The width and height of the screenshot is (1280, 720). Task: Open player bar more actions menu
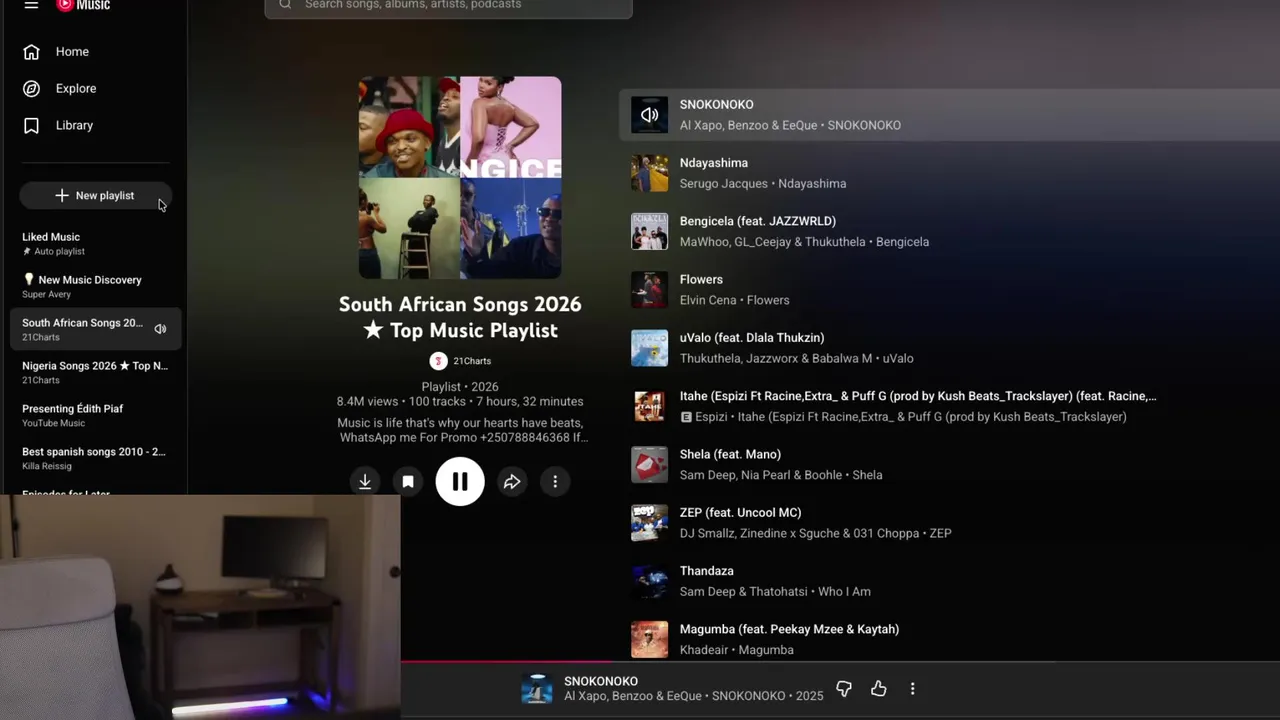click(912, 689)
